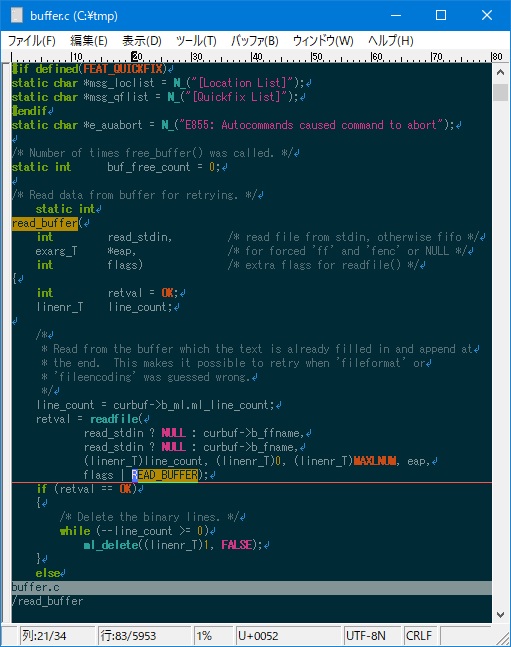Viewport: 511px width, 647px height.
Task: Click the vertical scrollbar thumb
Action: (501, 92)
